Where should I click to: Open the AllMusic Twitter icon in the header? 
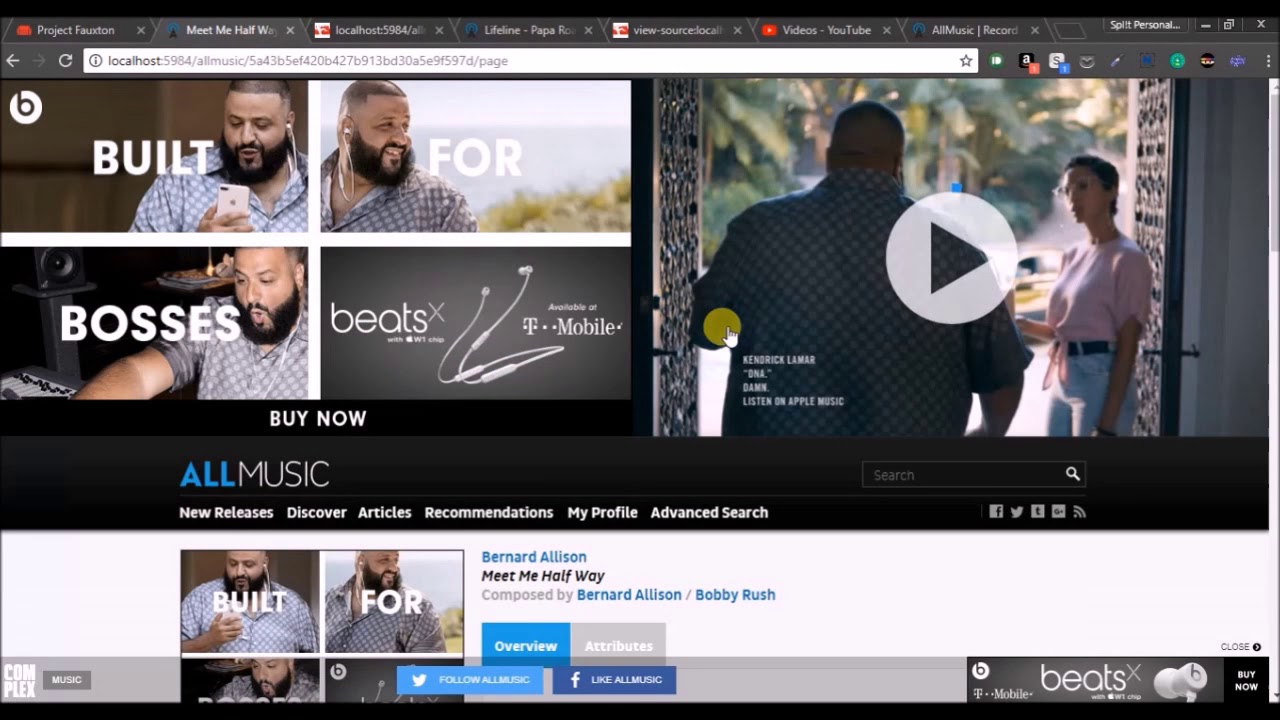click(1017, 511)
